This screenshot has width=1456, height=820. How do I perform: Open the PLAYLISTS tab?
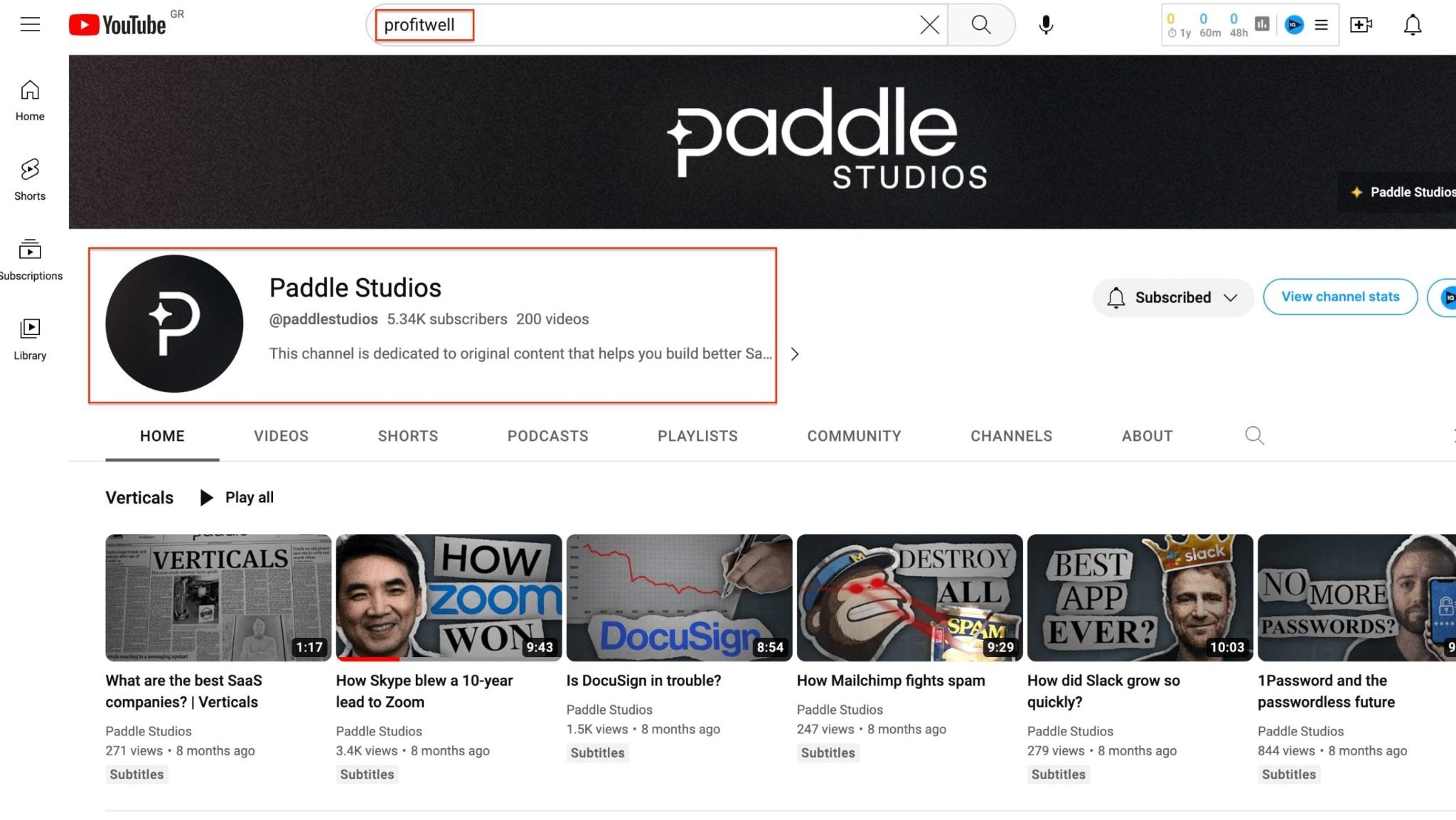(x=697, y=436)
